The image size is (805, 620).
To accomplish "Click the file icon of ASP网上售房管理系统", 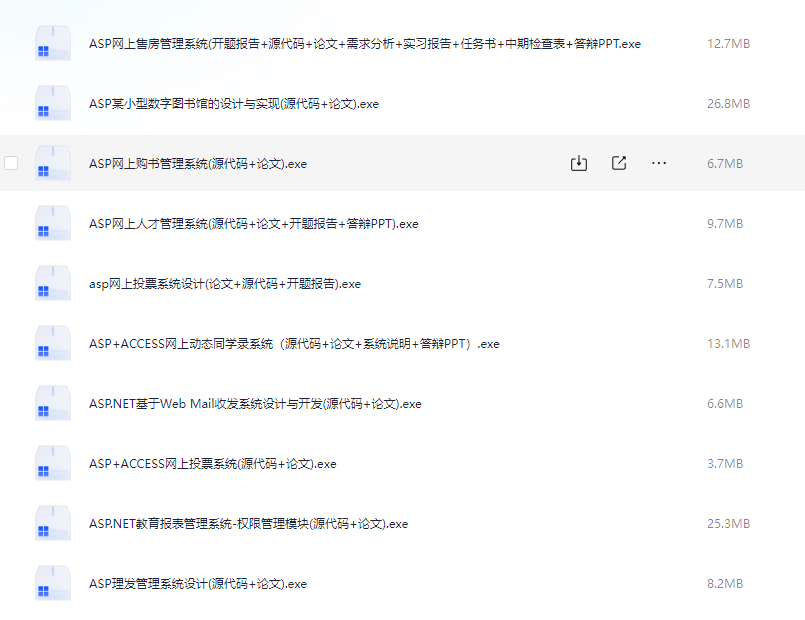I will (52, 43).
